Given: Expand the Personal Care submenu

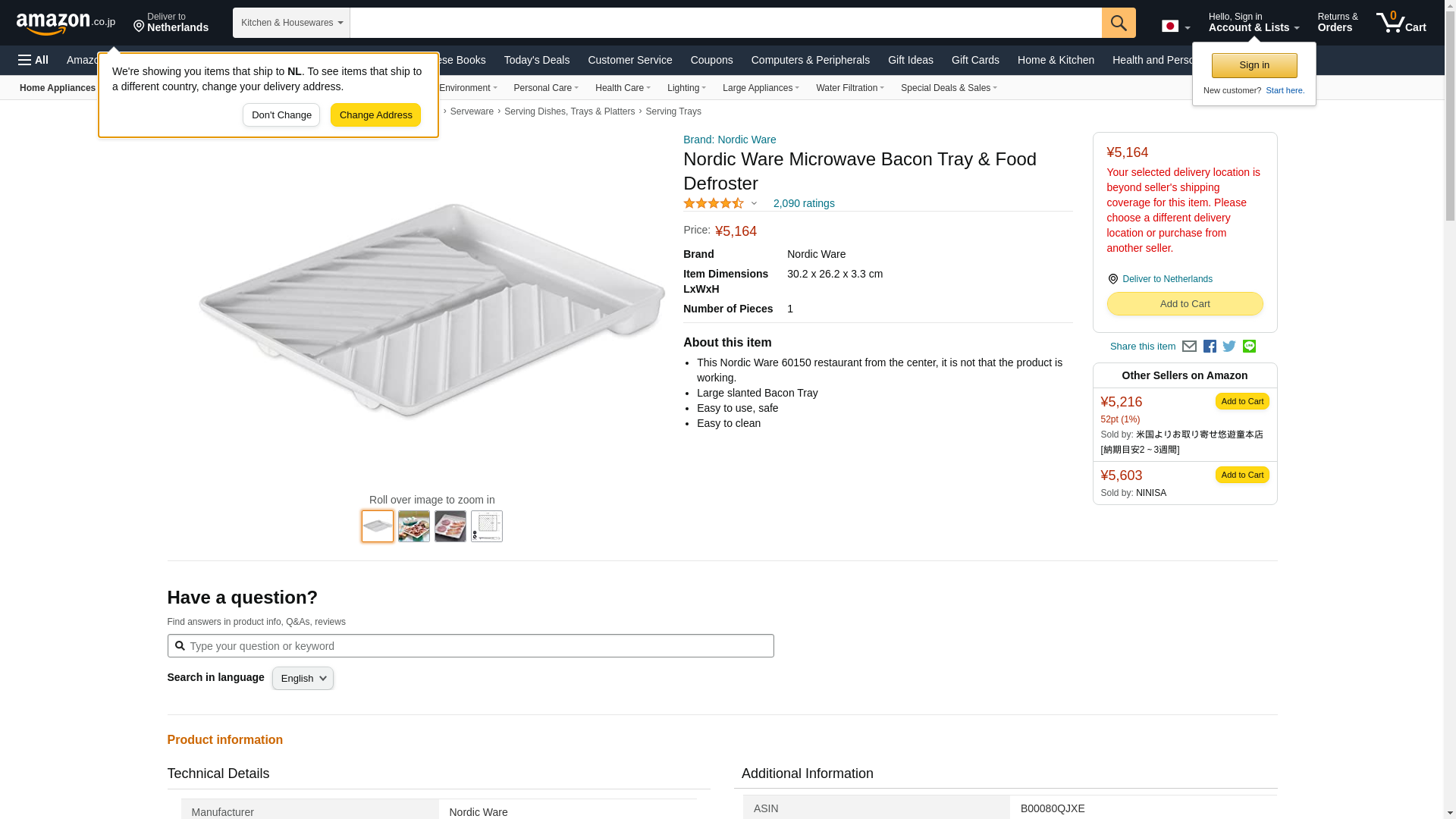Looking at the screenshot, I should 546,88.
